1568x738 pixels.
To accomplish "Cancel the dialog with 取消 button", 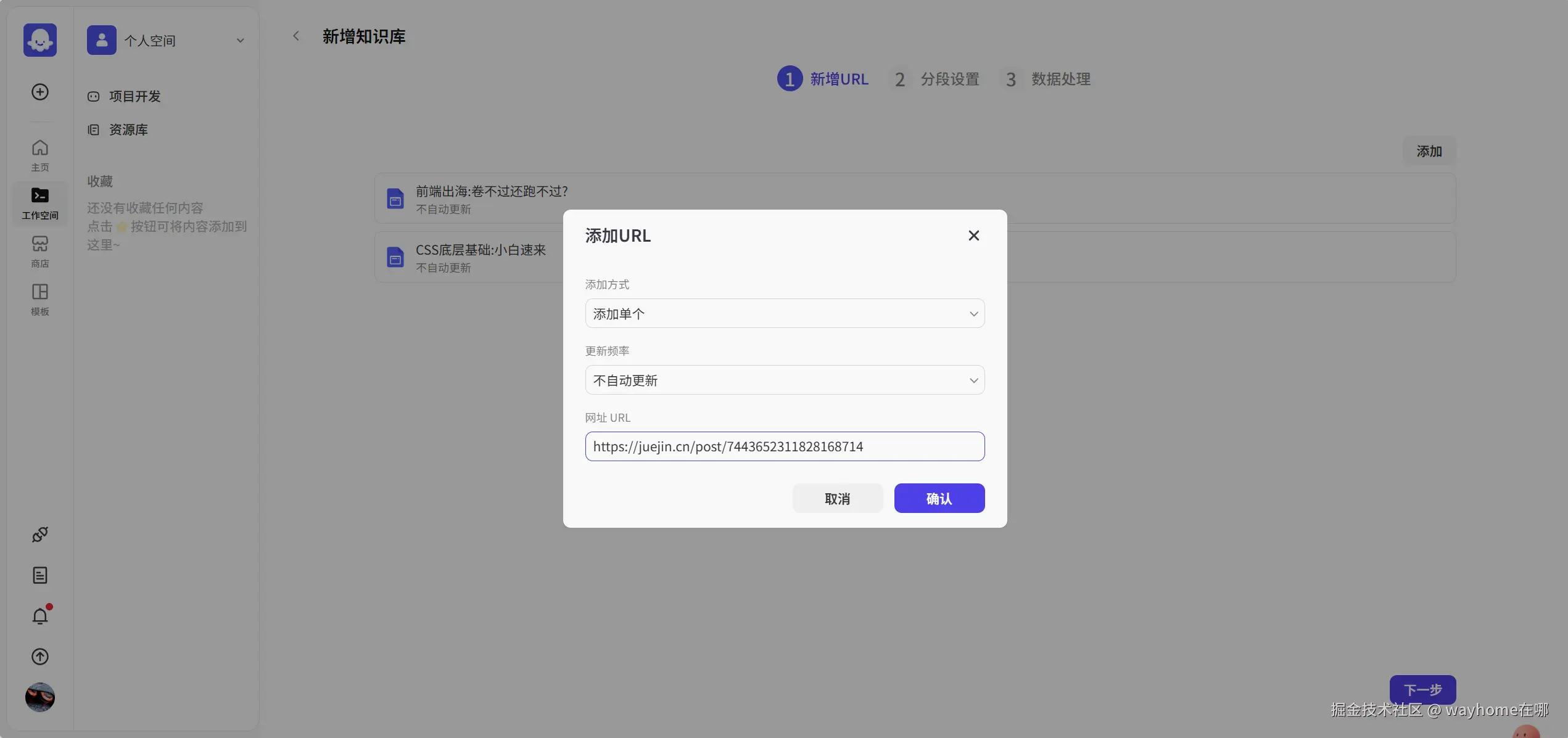I will click(837, 498).
